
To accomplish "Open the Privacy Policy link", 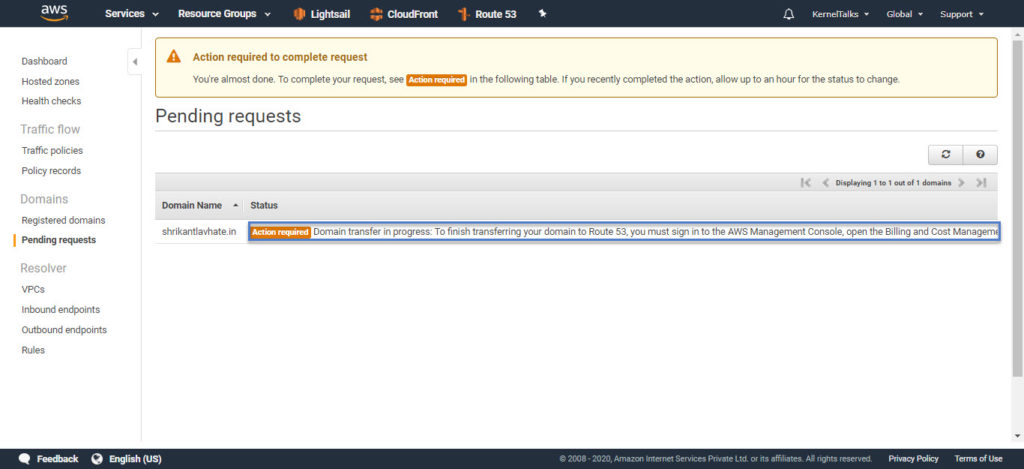I will tap(913, 459).
